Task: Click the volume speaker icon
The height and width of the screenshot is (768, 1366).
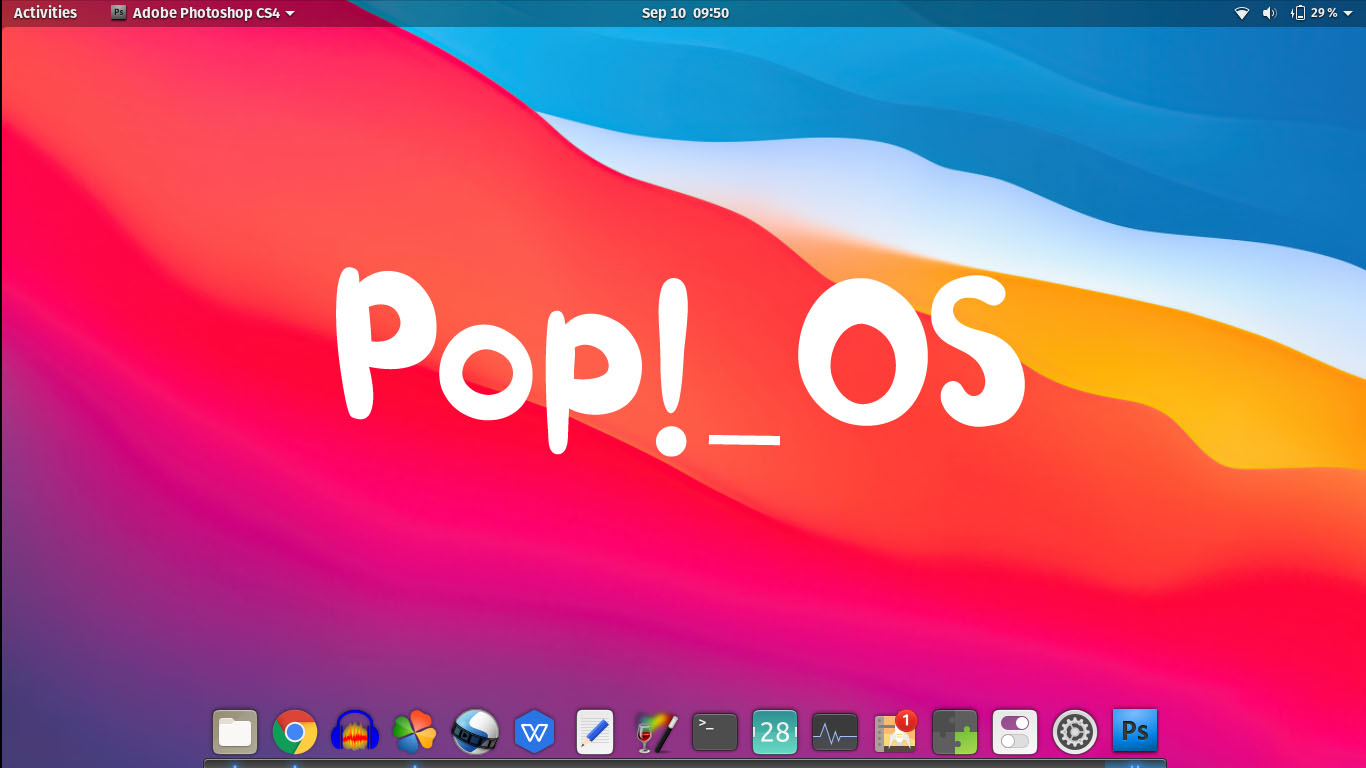Action: coord(1270,13)
